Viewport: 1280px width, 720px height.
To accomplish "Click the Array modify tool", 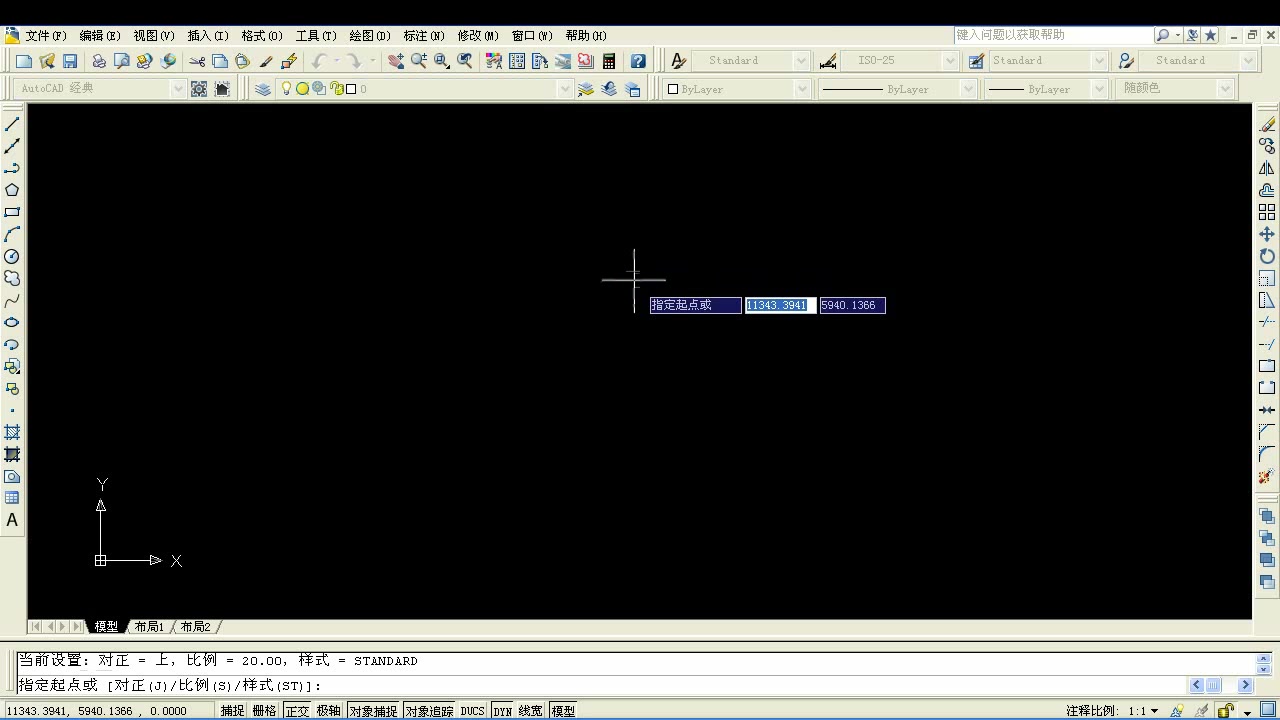I will tap(1267, 212).
